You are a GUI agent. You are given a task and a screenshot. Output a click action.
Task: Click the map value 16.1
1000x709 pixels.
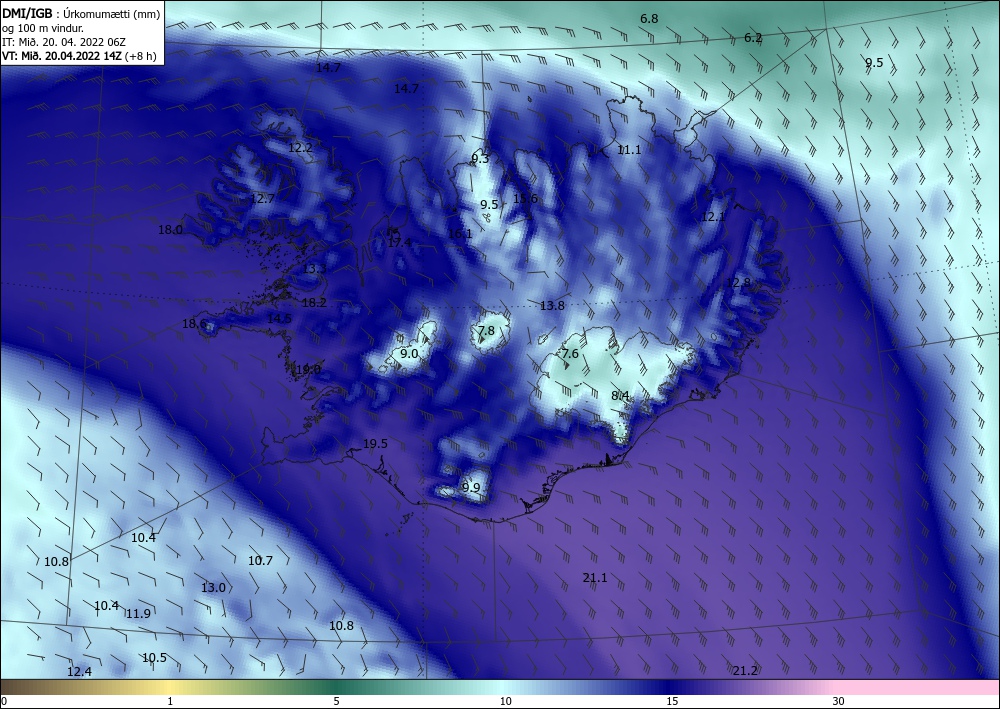(x=460, y=234)
